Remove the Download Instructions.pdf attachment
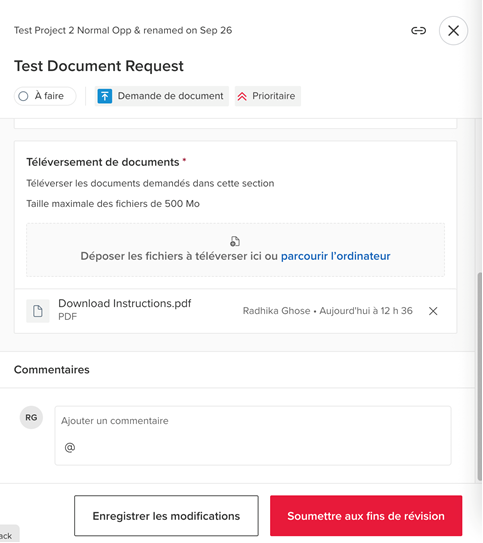This screenshot has width=483, height=543. (x=433, y=311)
